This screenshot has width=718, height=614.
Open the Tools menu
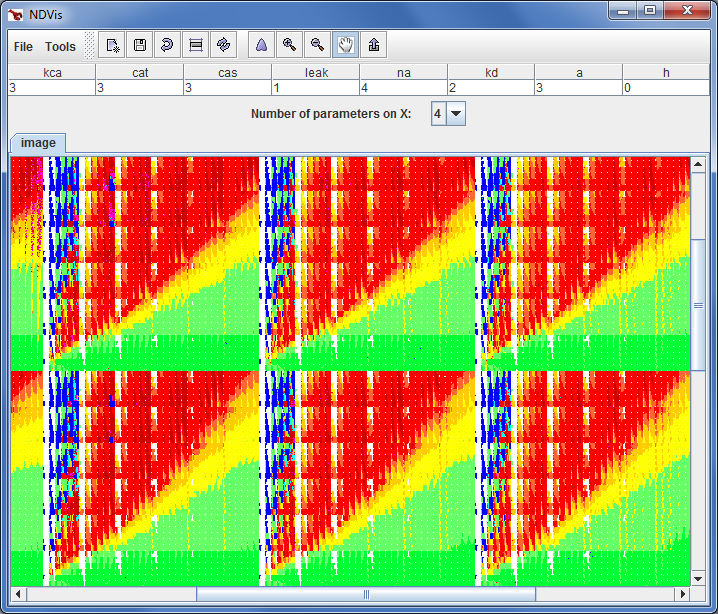point(60,47)
